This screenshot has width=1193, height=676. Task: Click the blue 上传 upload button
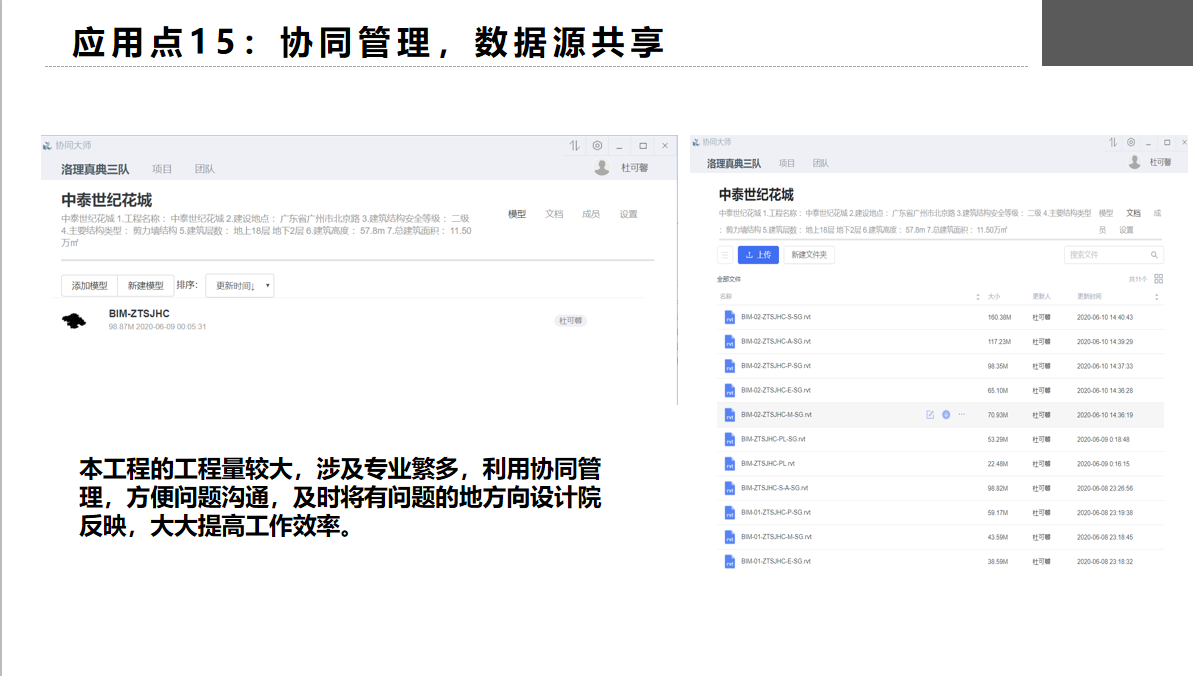click(x=759, y=255)
